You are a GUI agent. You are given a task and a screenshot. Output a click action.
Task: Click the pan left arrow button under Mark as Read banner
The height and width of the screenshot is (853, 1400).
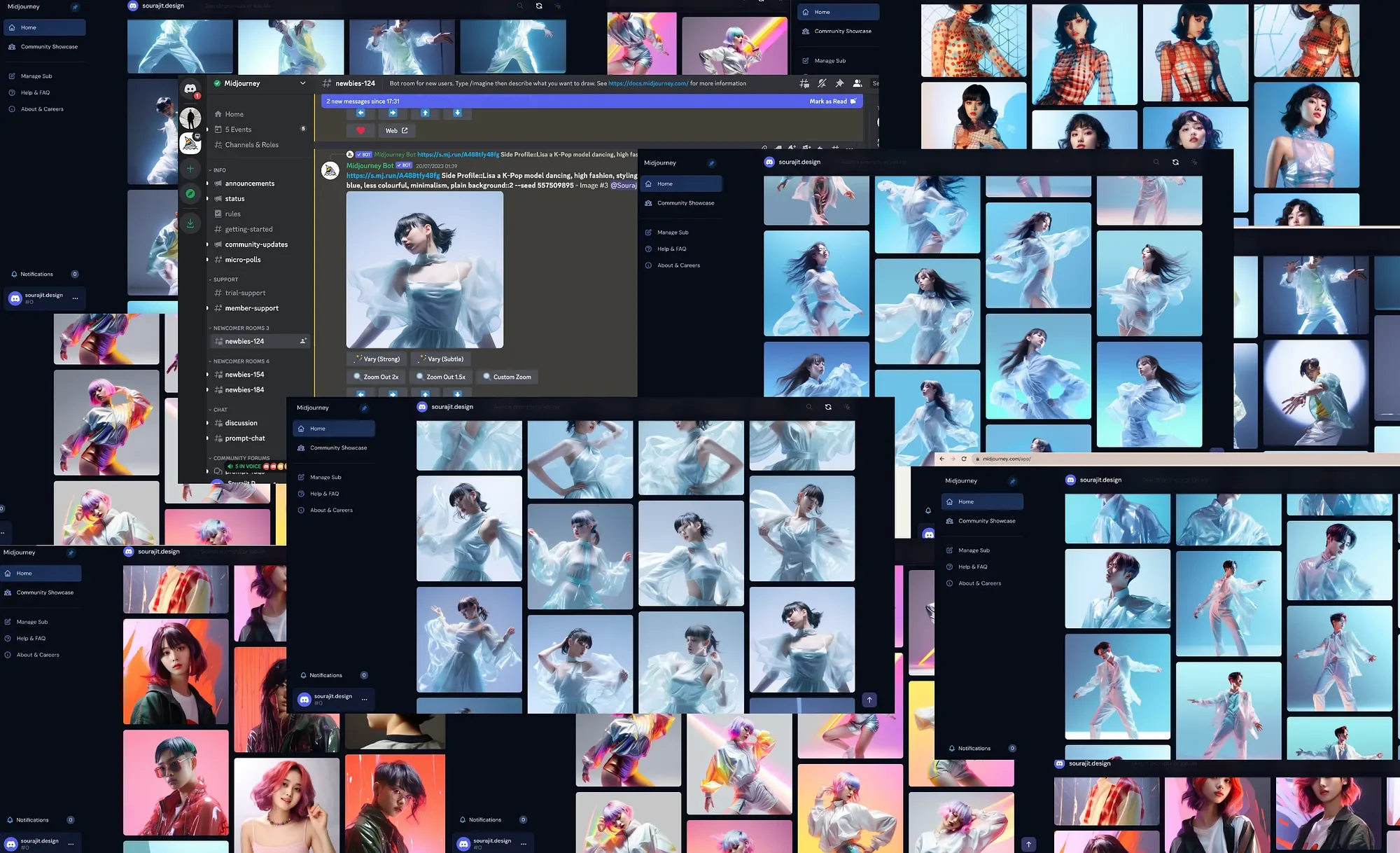pos(361,113)
